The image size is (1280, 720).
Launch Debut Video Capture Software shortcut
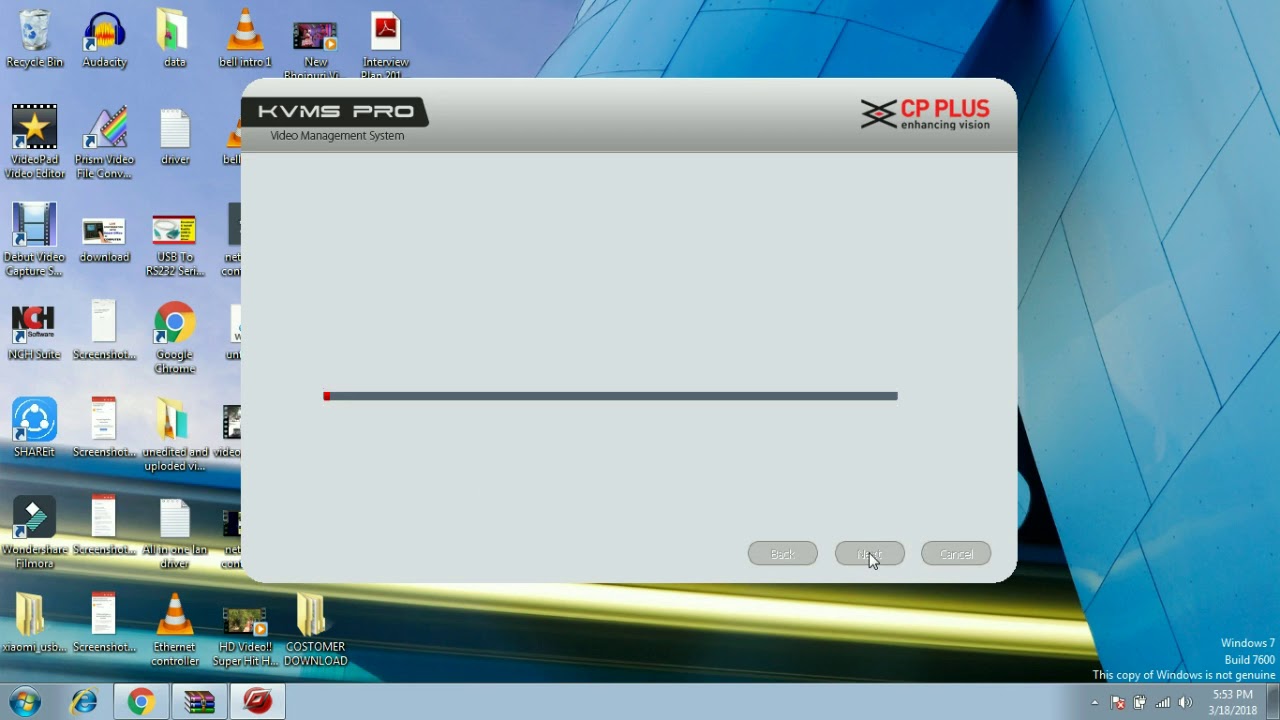[35, 239]
